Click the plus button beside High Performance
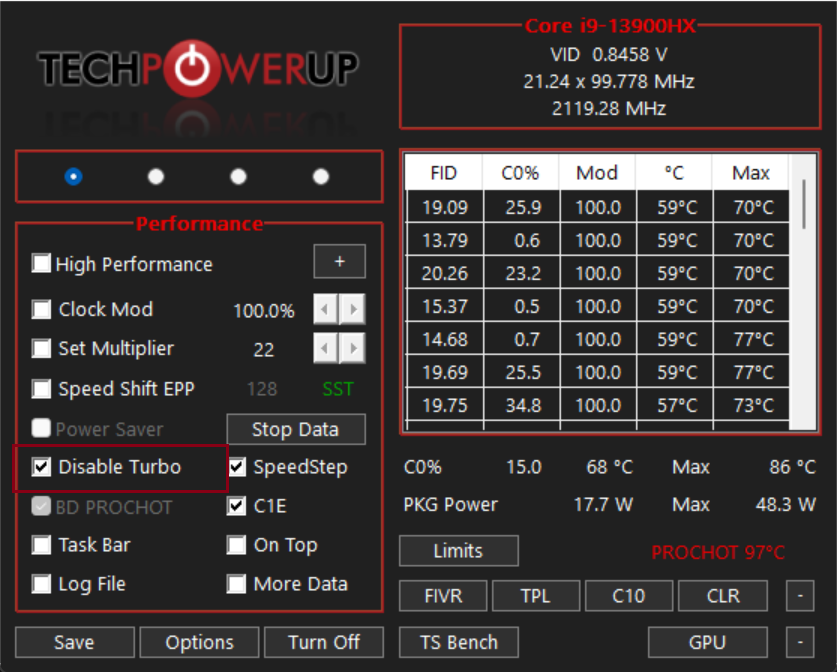 point(339,262)
